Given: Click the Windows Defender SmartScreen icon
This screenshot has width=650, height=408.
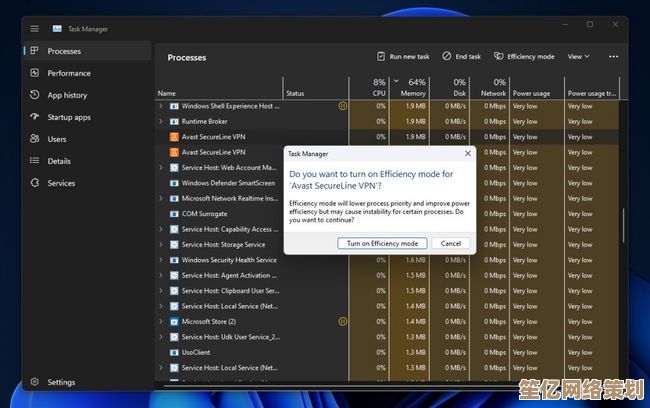Looking at the screenshot, I should 174,183.
